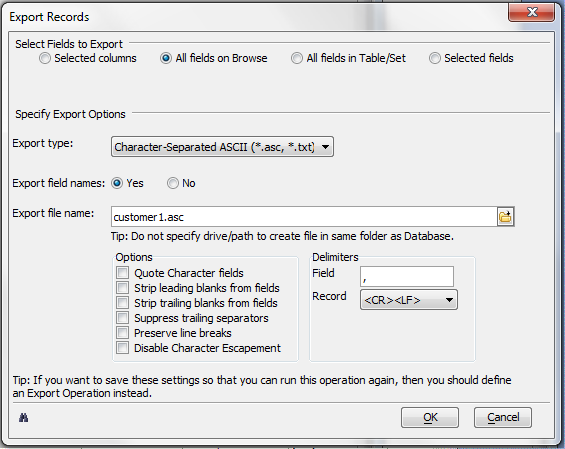Screen dimensions: 565x449
Task: Click the Select Fields to Export heading
Action: click(x=69, y=44)
